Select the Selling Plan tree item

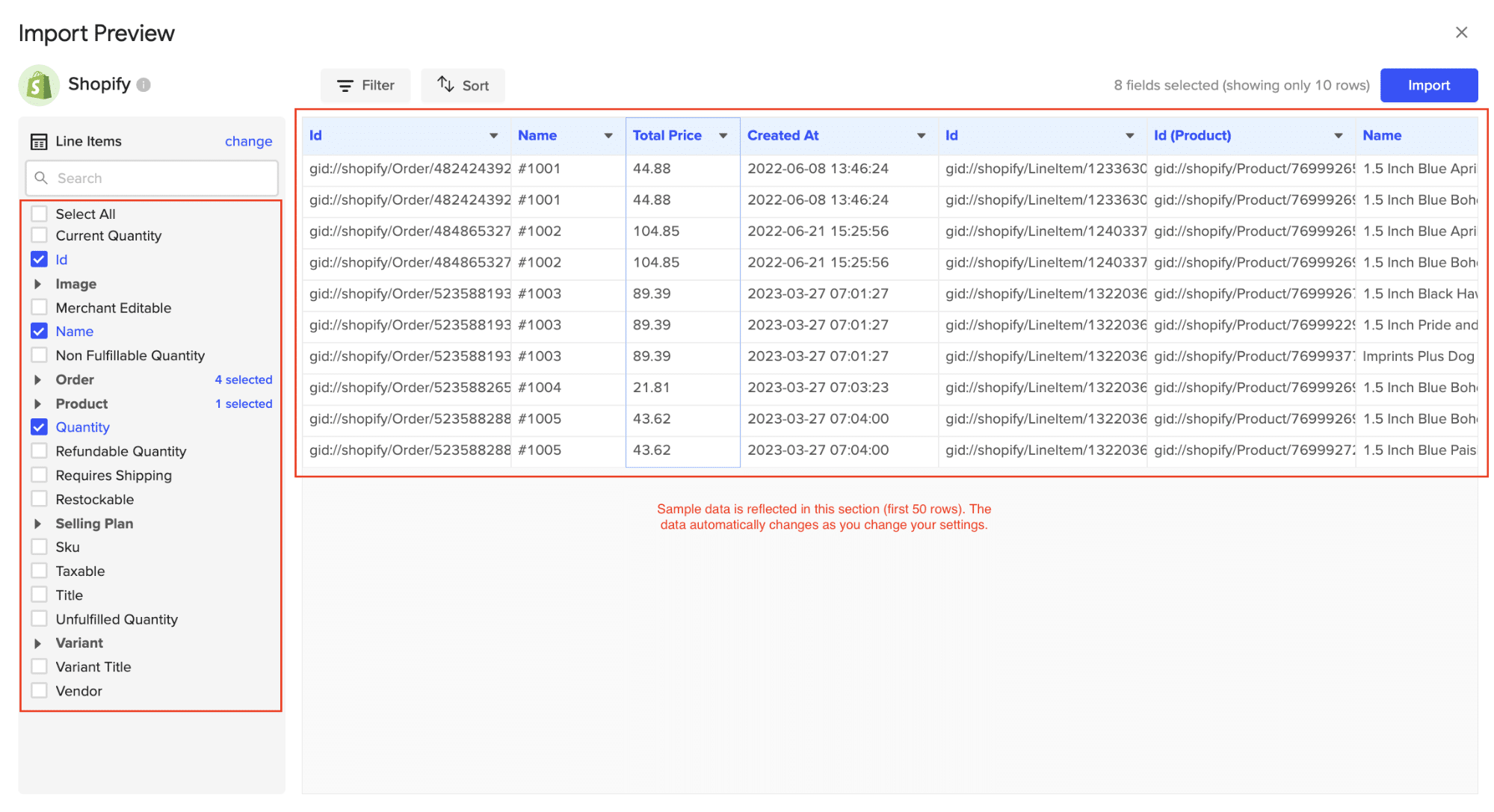(93, 523)
